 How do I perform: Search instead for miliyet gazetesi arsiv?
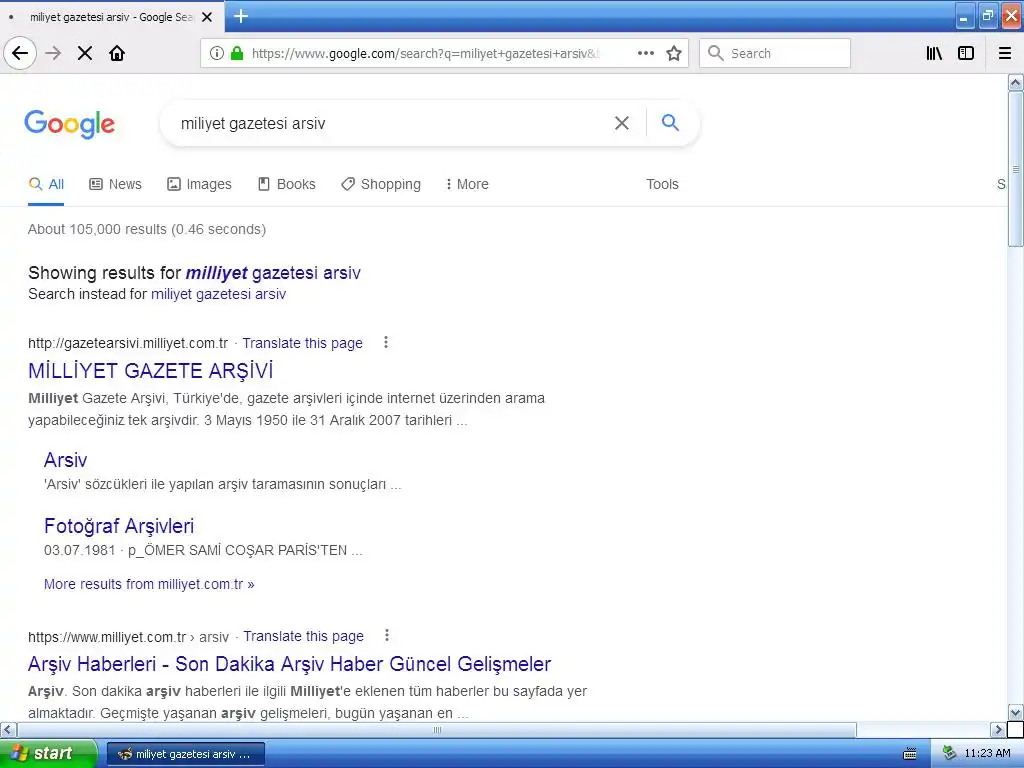point(218,294)
